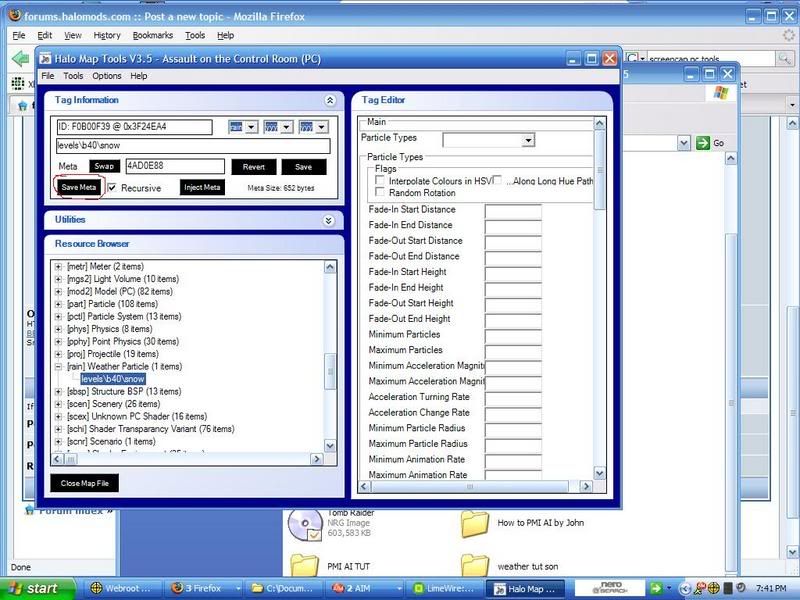Viewport: 800px width, 600px height.
Task: Click the PMI AI TUT folder icon
Action: click(304, 565)
